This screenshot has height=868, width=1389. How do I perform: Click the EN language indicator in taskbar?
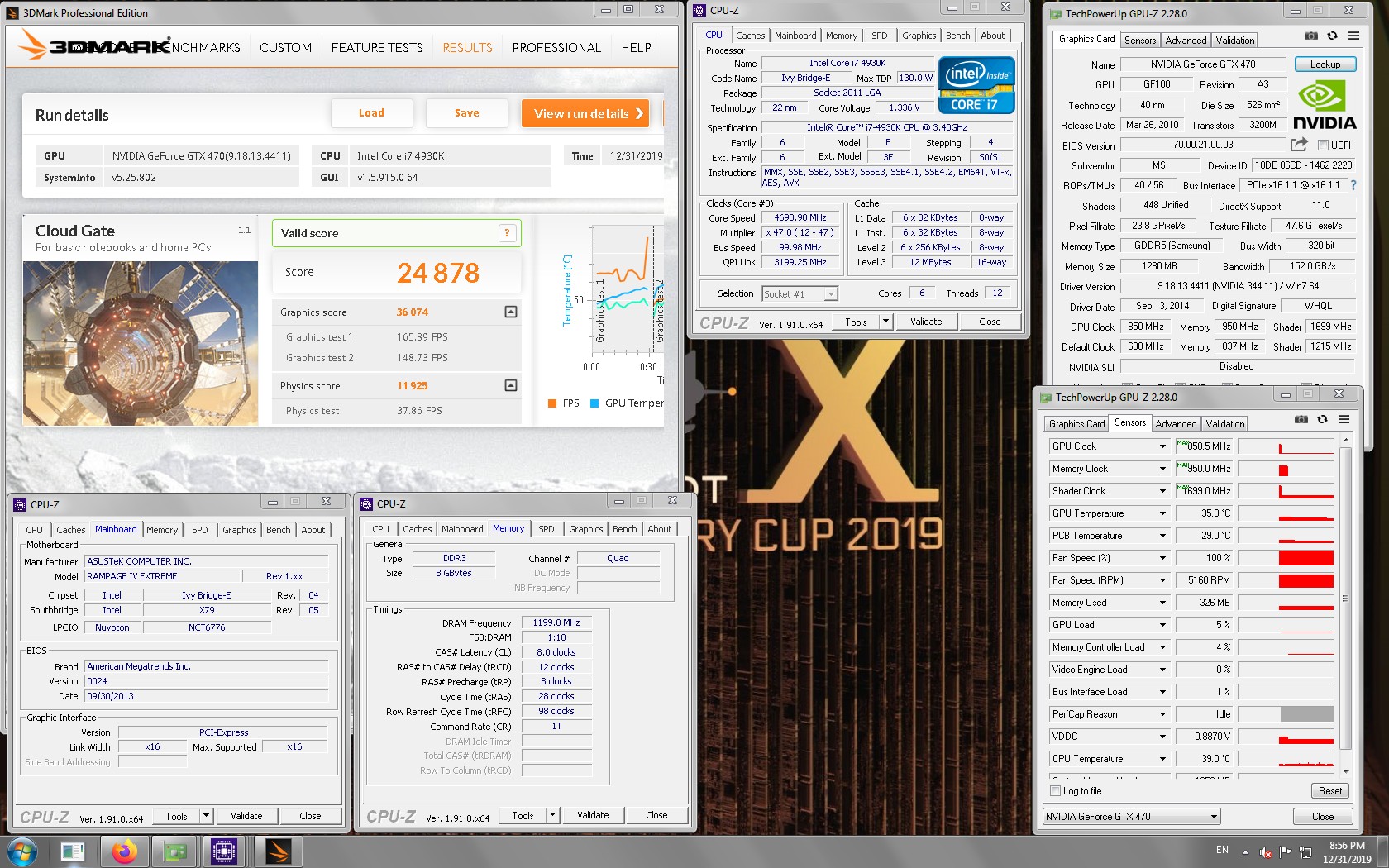pos(1222,850)
